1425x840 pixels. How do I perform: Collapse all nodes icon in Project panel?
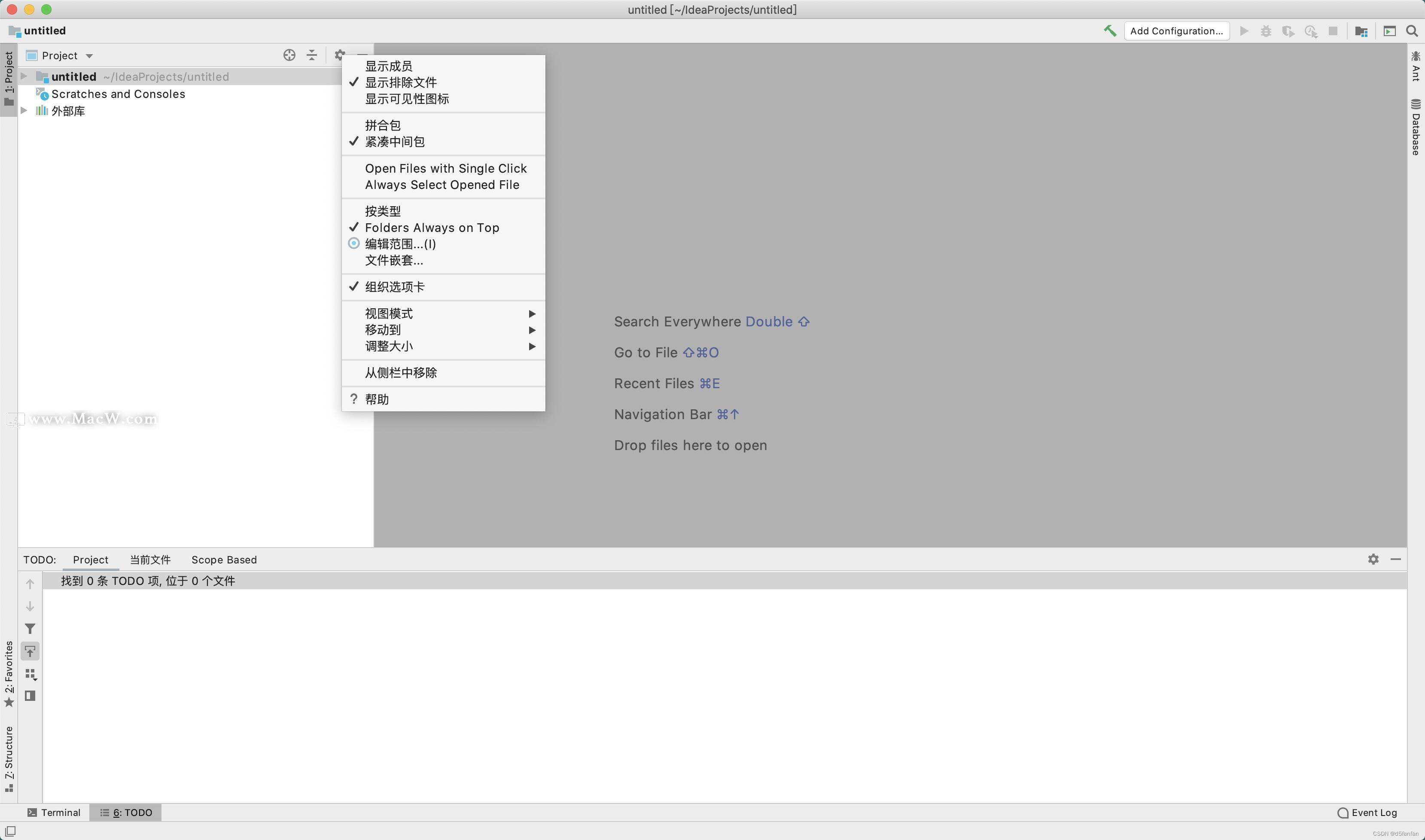[311, 55]
